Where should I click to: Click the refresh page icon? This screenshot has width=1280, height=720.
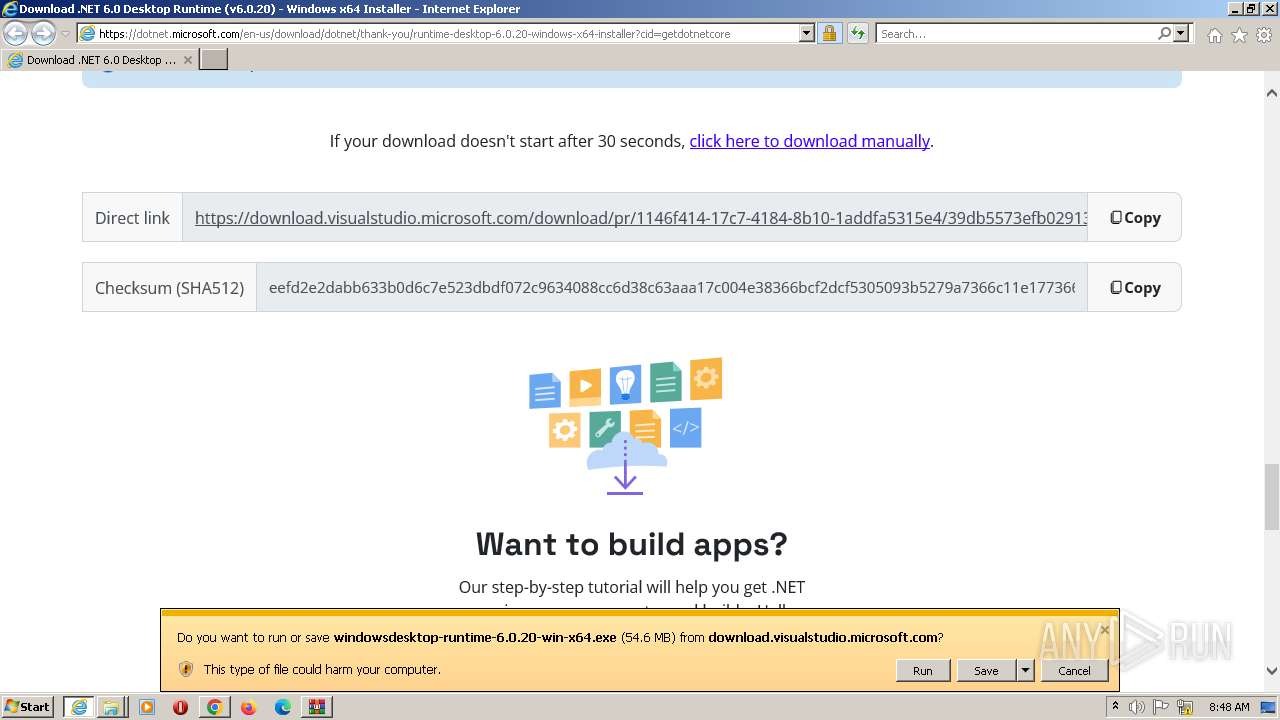coord(857,34)
